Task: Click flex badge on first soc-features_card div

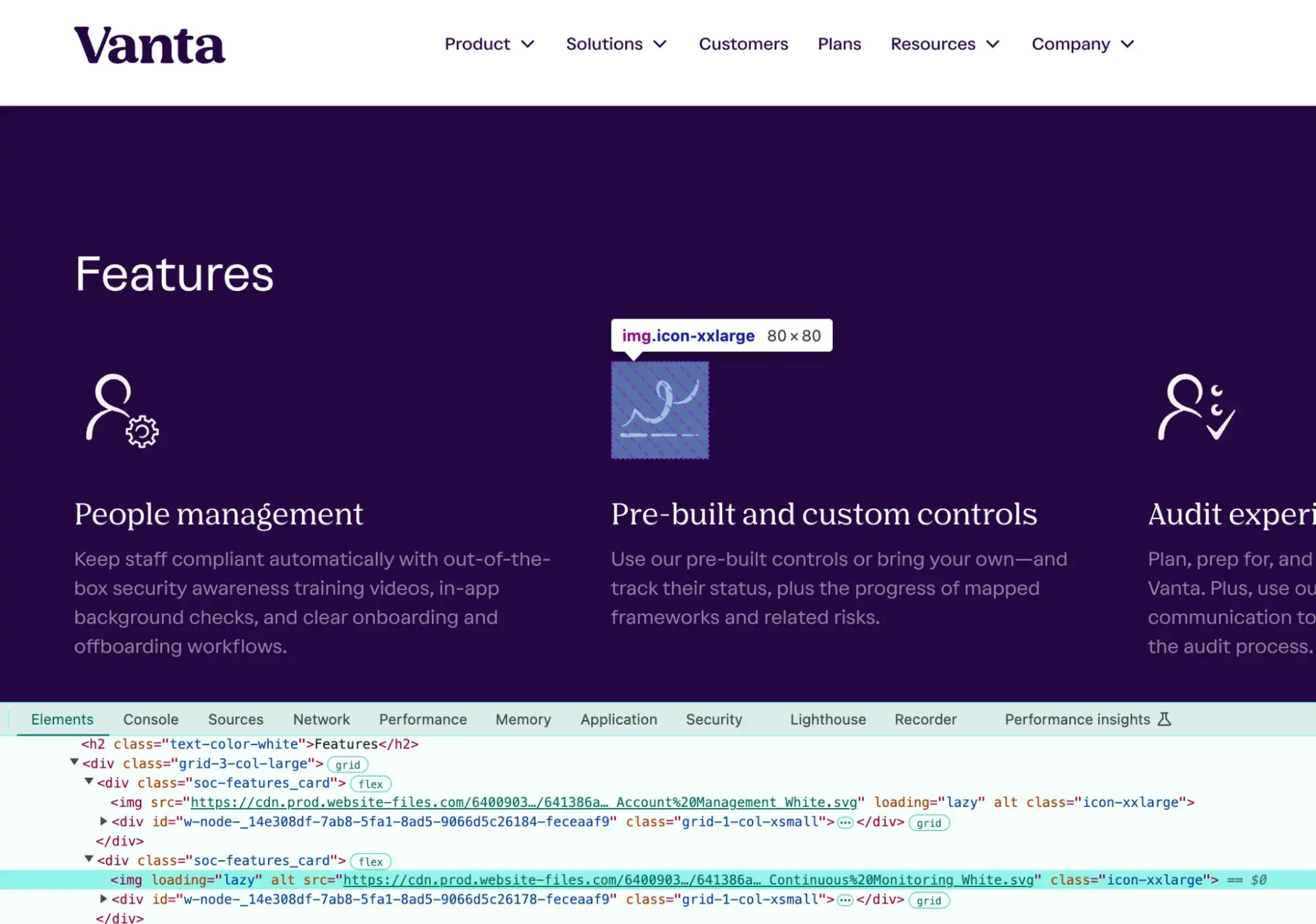Action: click(x=371, y=784)
